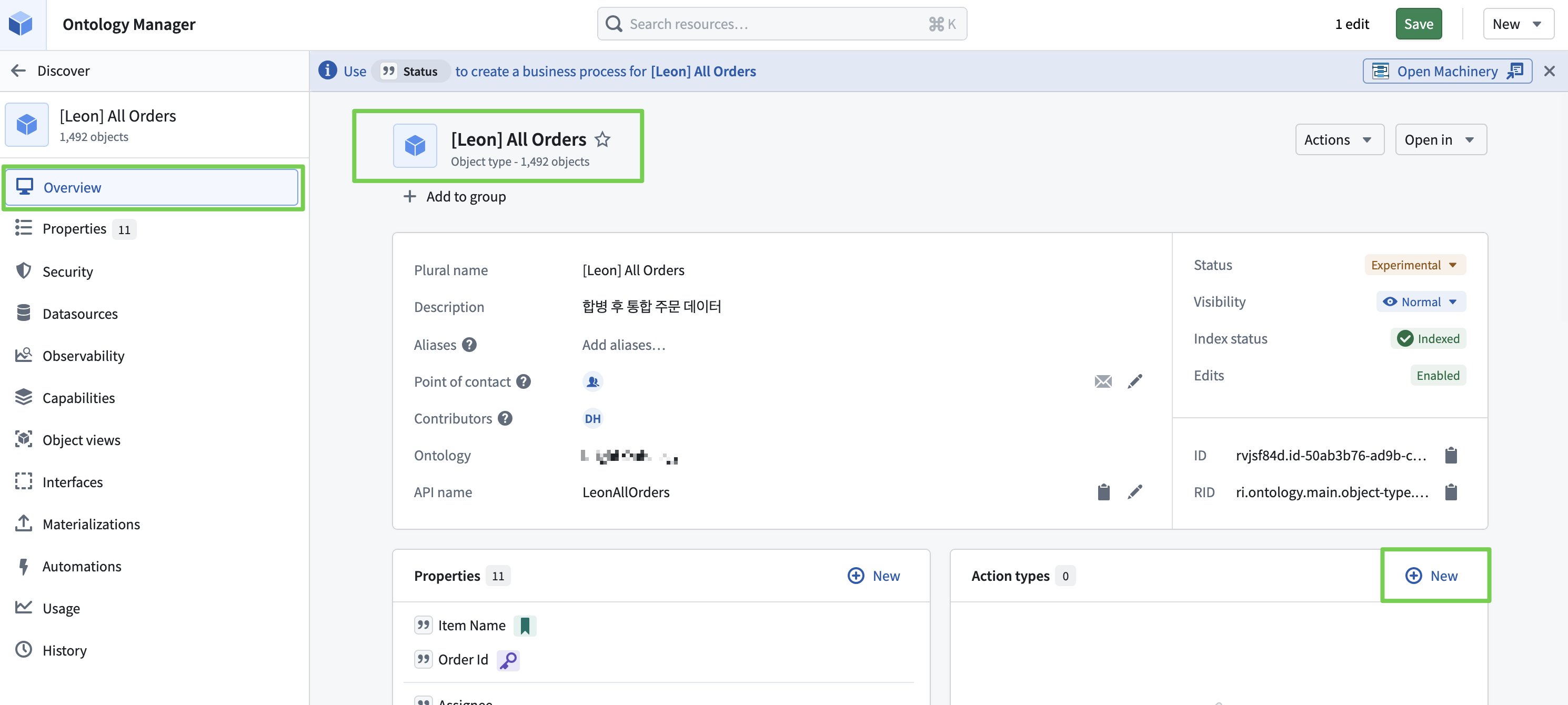Screen dimensions: 1568x705
Task: Dismiss the business process info banner
Action: pyautogui.click(x=1549, y=71)
